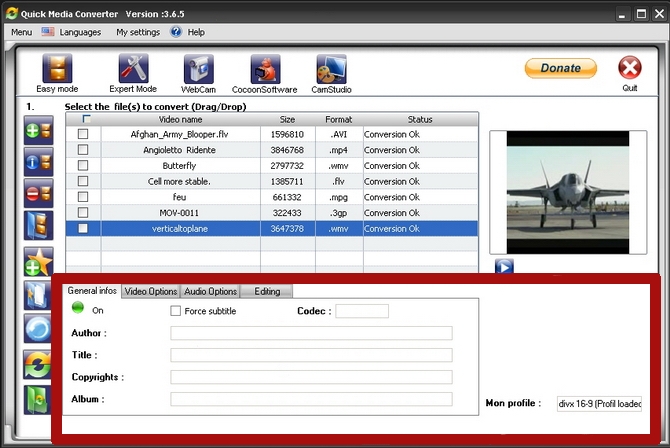The width and height of the screenshot is (670, 448).
Task: Sort by Status column header
Action: coord(420,119)
